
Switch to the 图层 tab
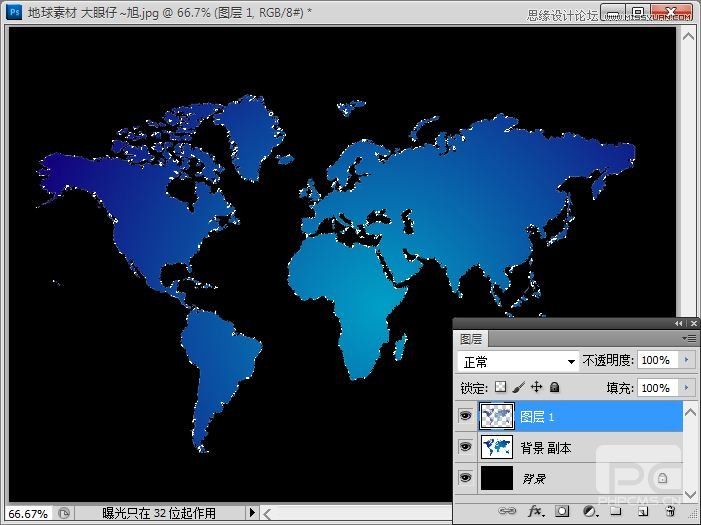[471, 339]
